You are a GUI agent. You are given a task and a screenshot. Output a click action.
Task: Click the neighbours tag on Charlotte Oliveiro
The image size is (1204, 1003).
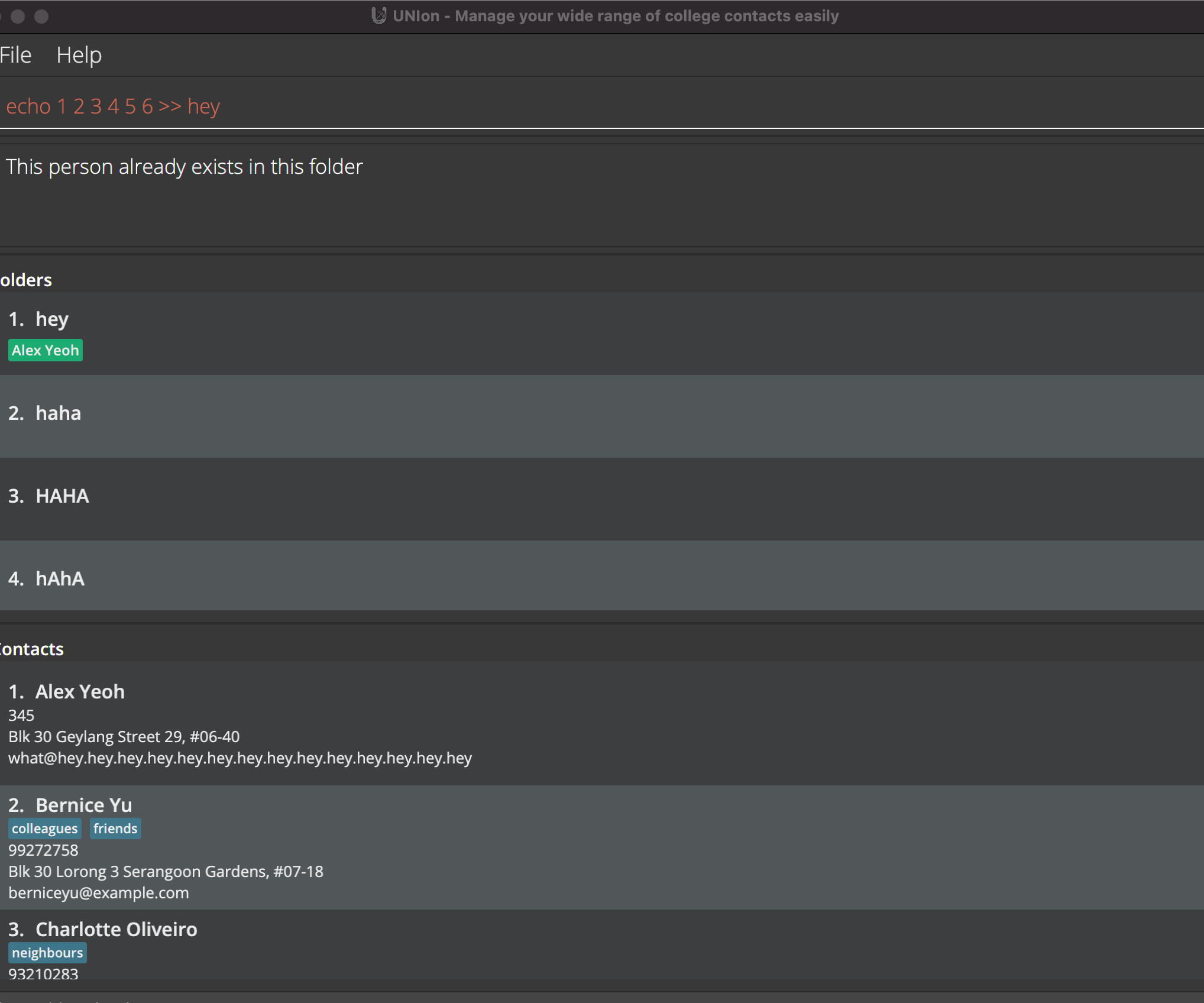point(47,953)
